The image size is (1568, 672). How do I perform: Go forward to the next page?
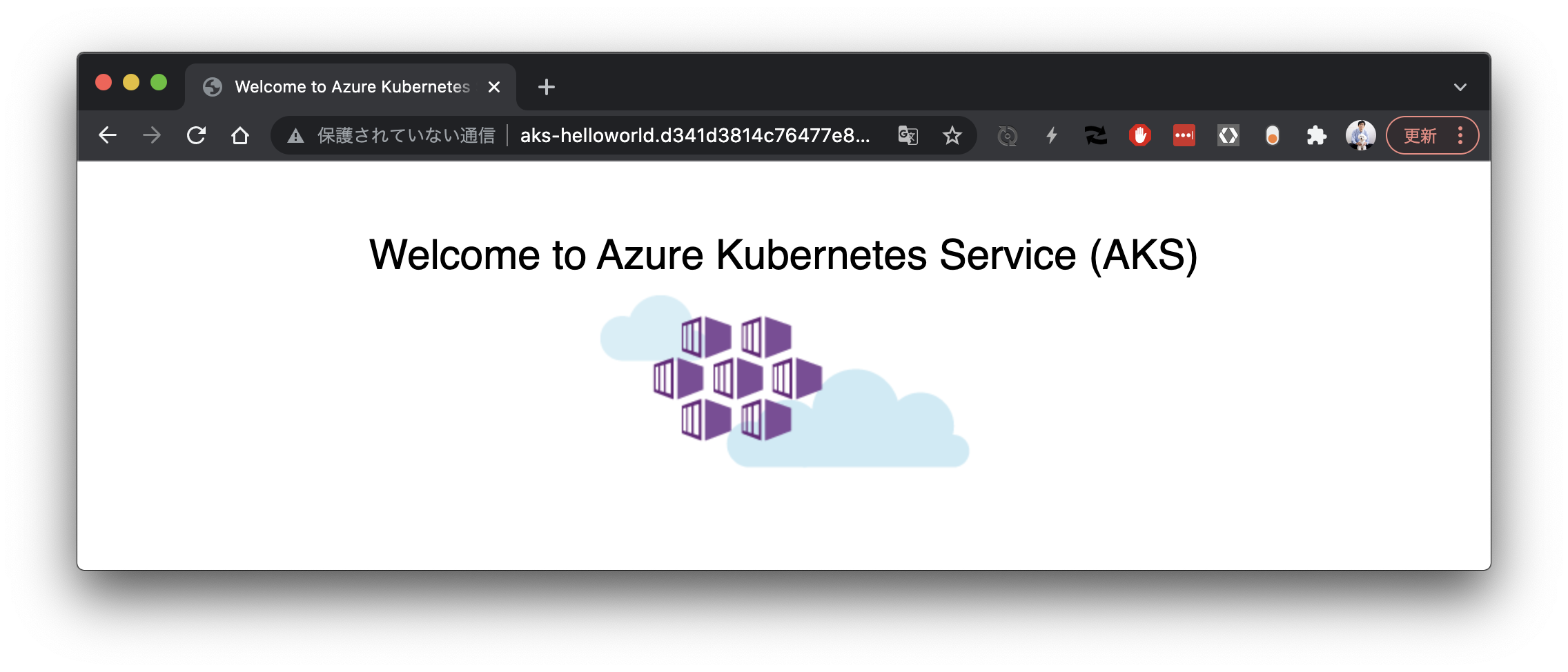[x=152, y=135]
